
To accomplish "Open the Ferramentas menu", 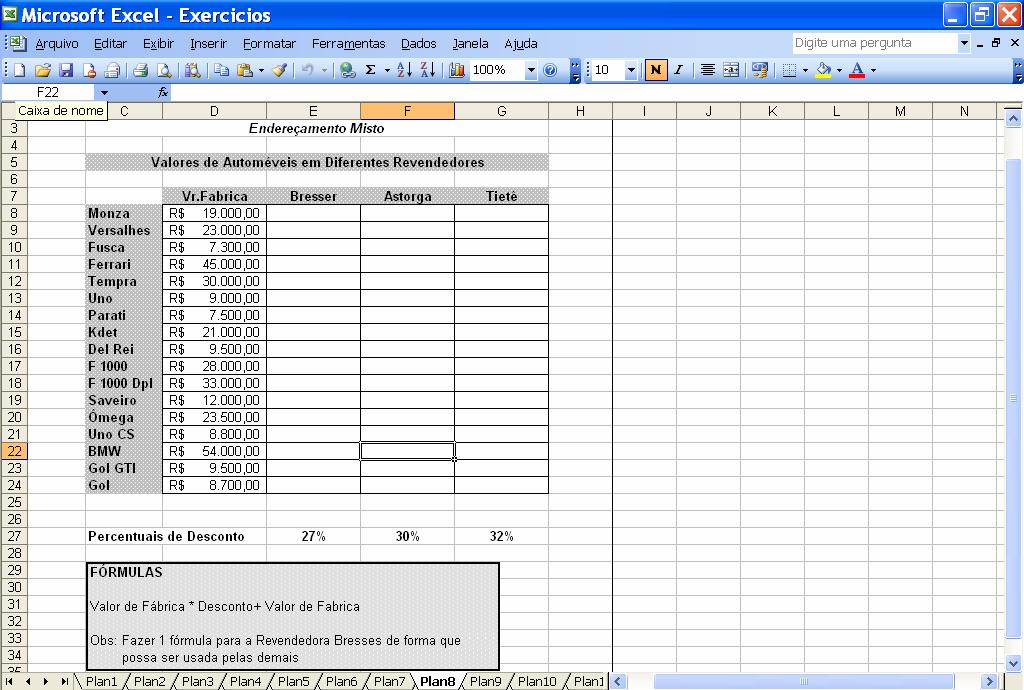I will (x=348, y=43).
